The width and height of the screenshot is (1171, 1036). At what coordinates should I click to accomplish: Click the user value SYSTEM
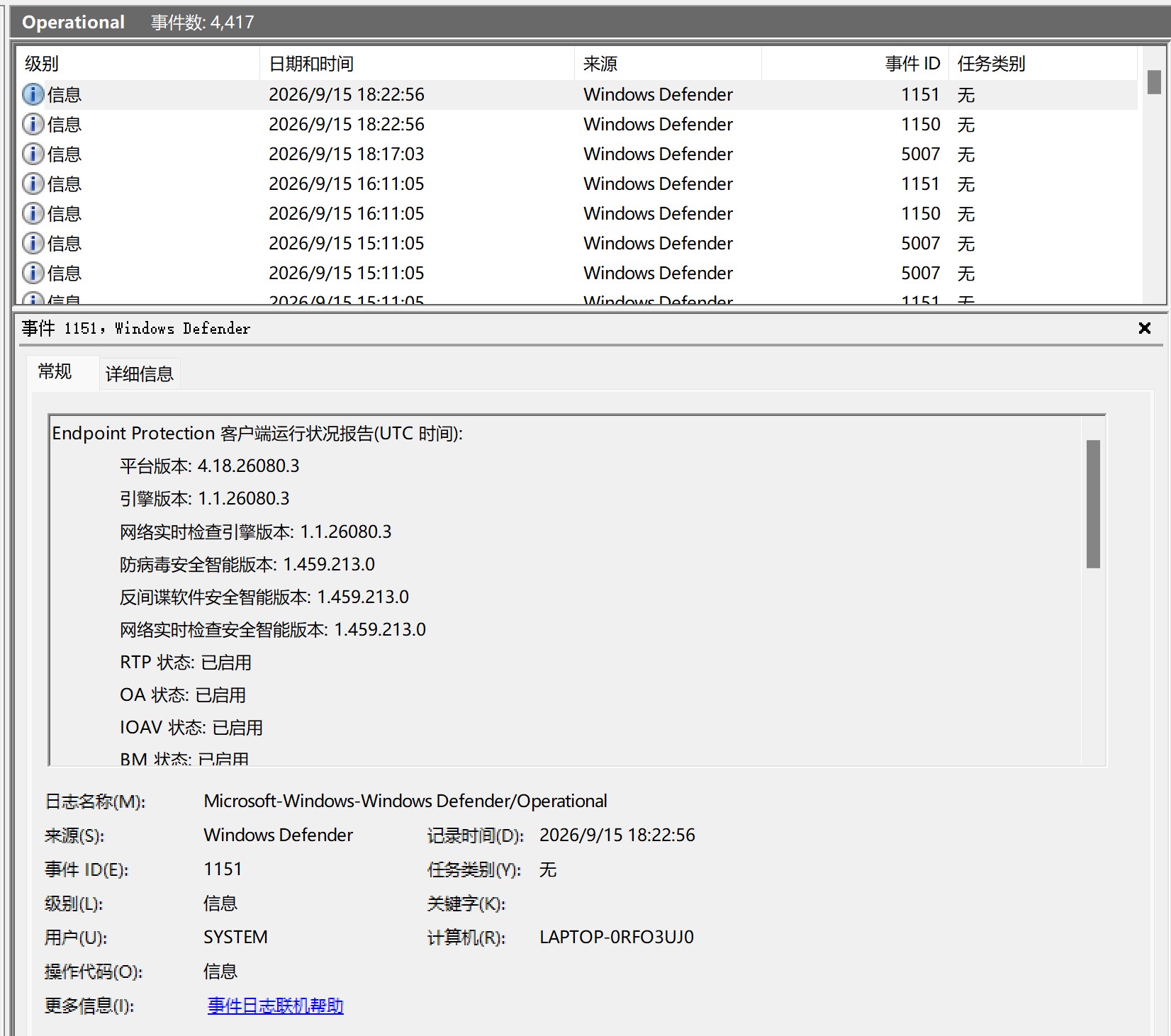coord(235,937)
